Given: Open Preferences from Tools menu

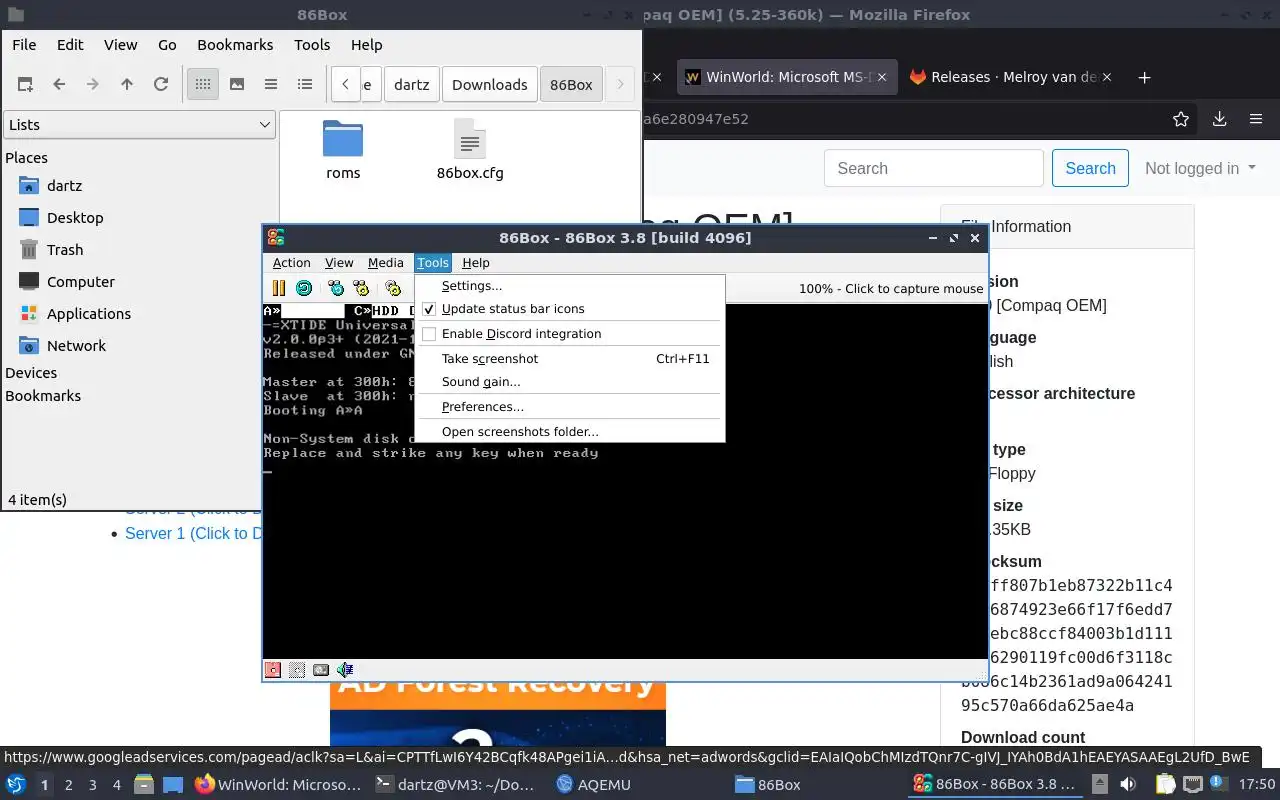Looking at the screenshot, I should [570, 407].
